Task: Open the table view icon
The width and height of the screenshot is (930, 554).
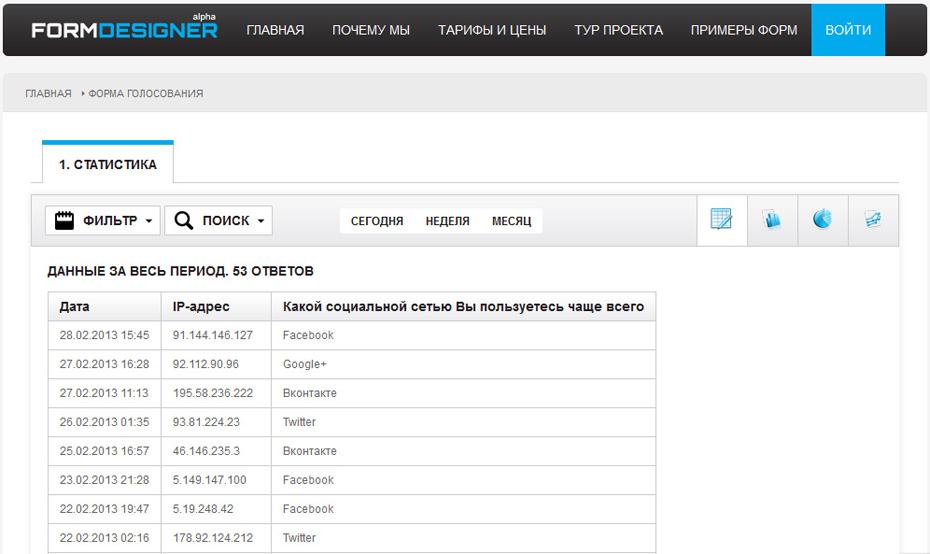Action: click(x=721, y=220)
